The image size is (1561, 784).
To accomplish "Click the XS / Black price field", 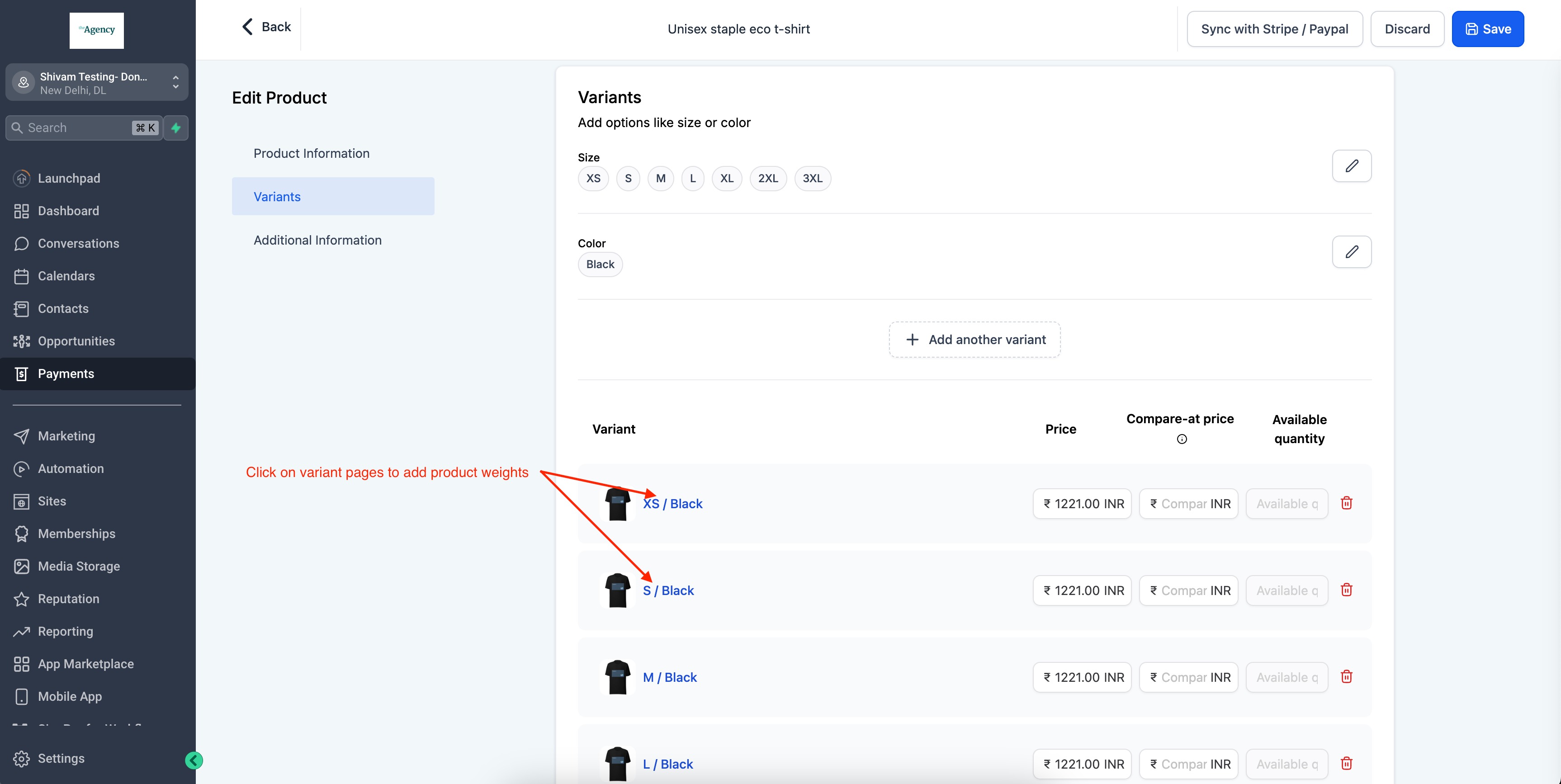I will pyautogui.click(x=1081, y=504).
